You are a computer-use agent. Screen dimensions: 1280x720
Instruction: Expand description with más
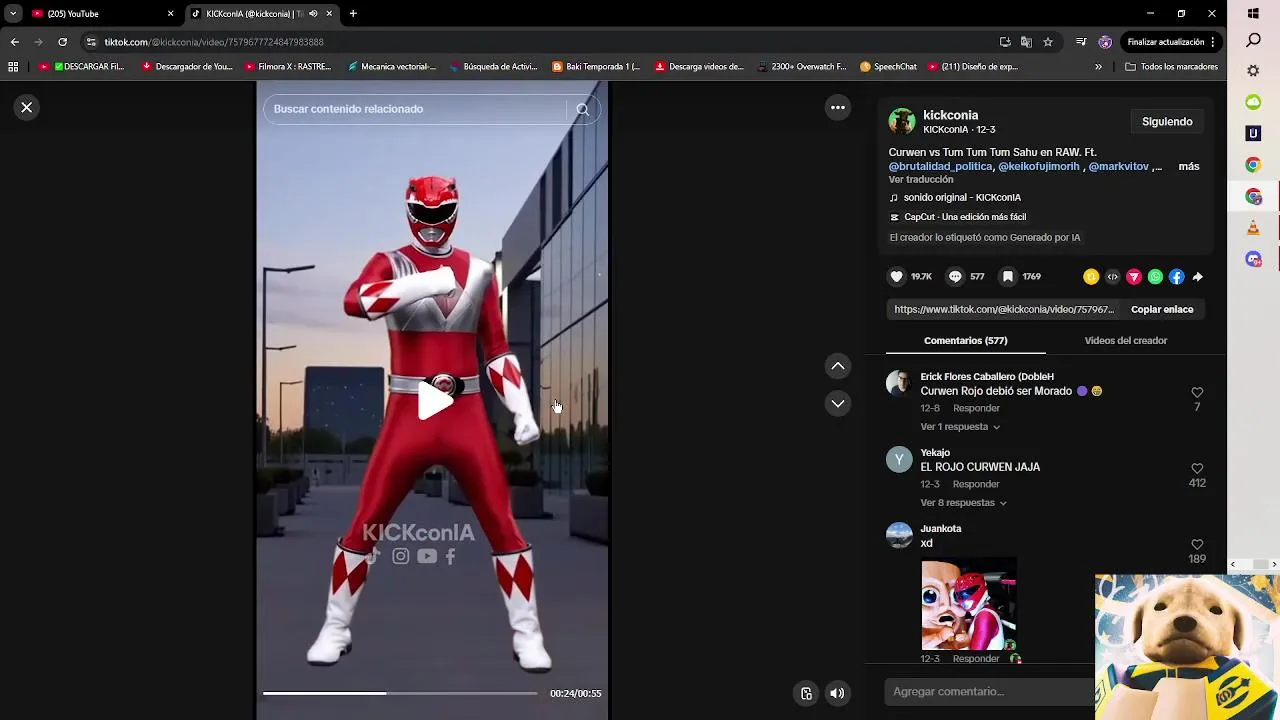(x=1188, y=166)
